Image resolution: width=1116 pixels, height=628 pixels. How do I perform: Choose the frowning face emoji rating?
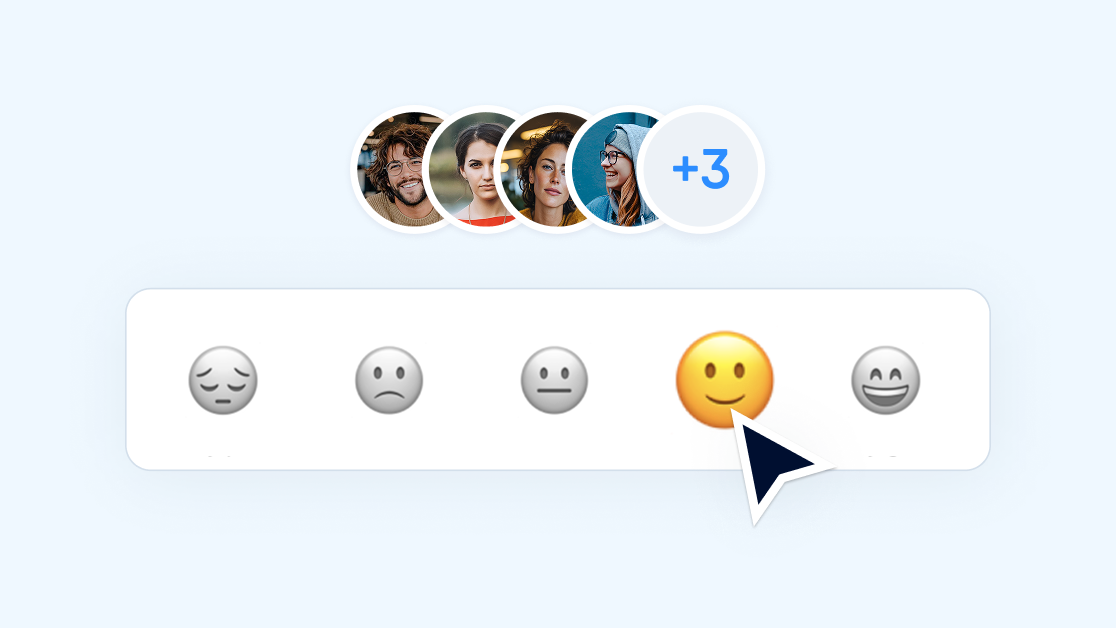(x=389, y=380)
